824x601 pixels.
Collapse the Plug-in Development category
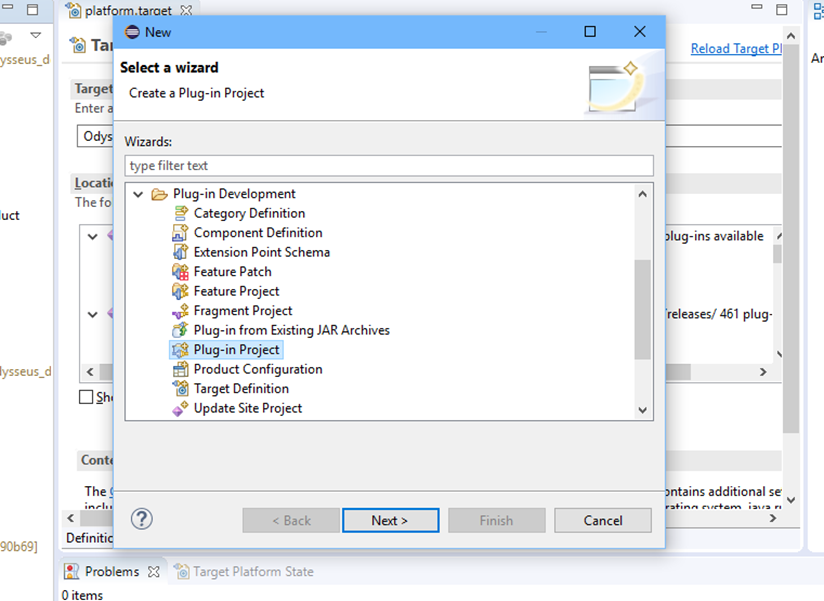click(138, 193)
